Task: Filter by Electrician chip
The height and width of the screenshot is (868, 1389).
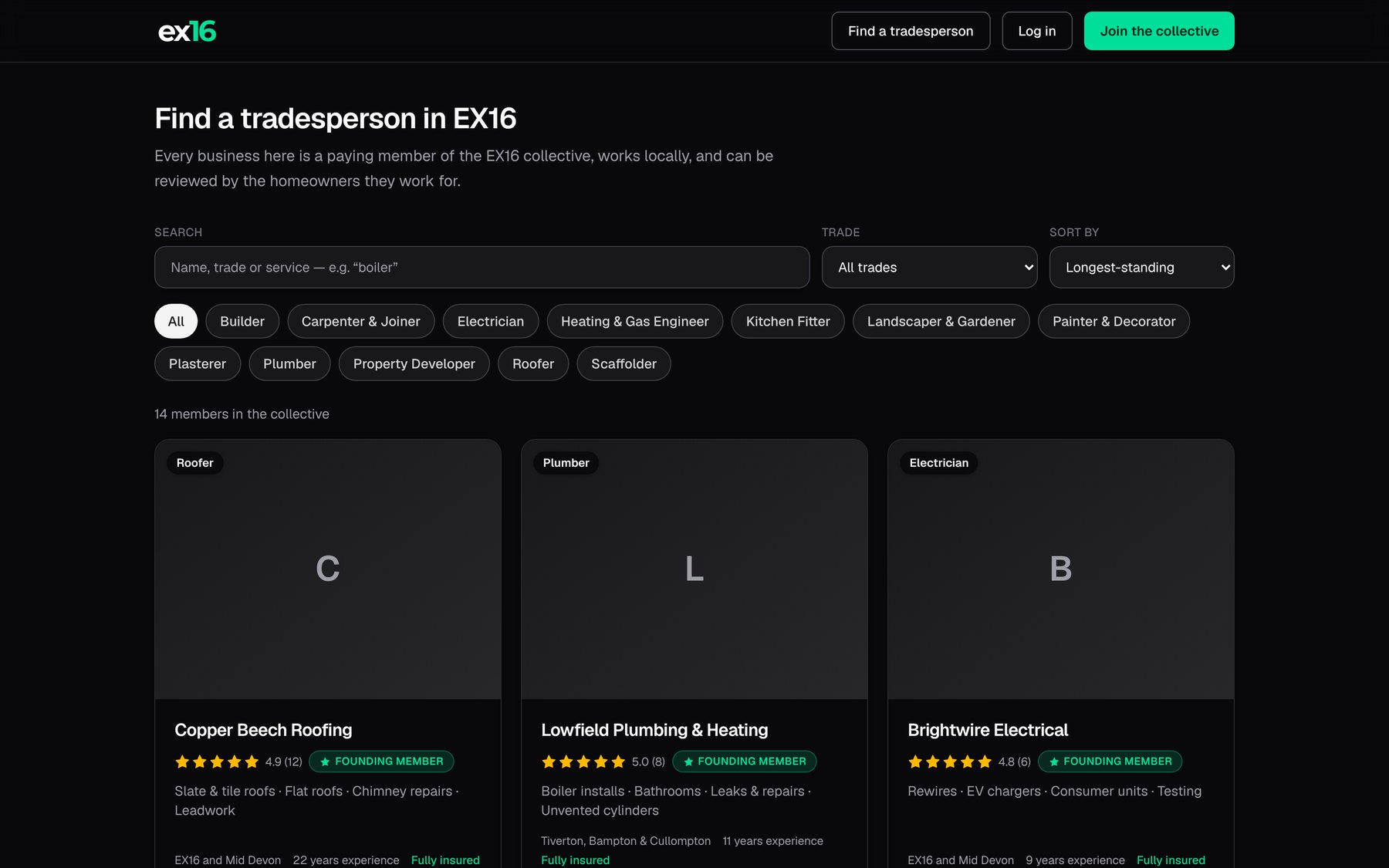Action: (x=490, y=321)
